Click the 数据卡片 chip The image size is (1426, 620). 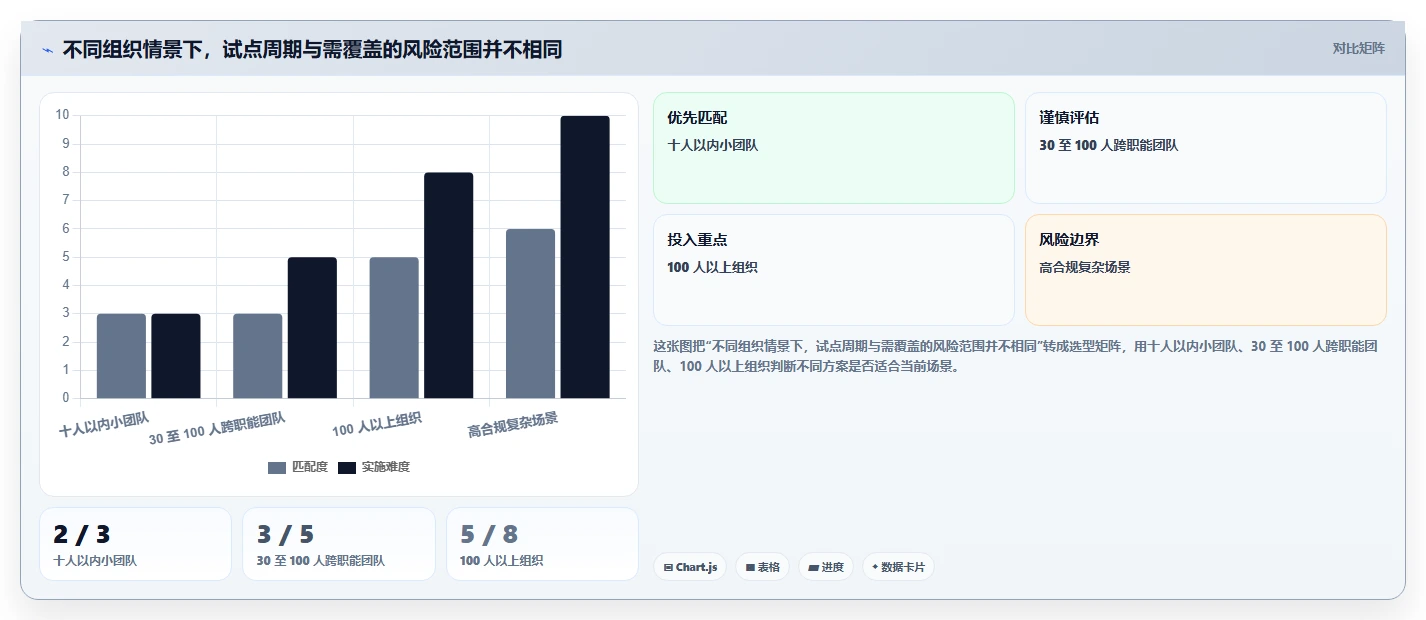[x=898, y=567]
